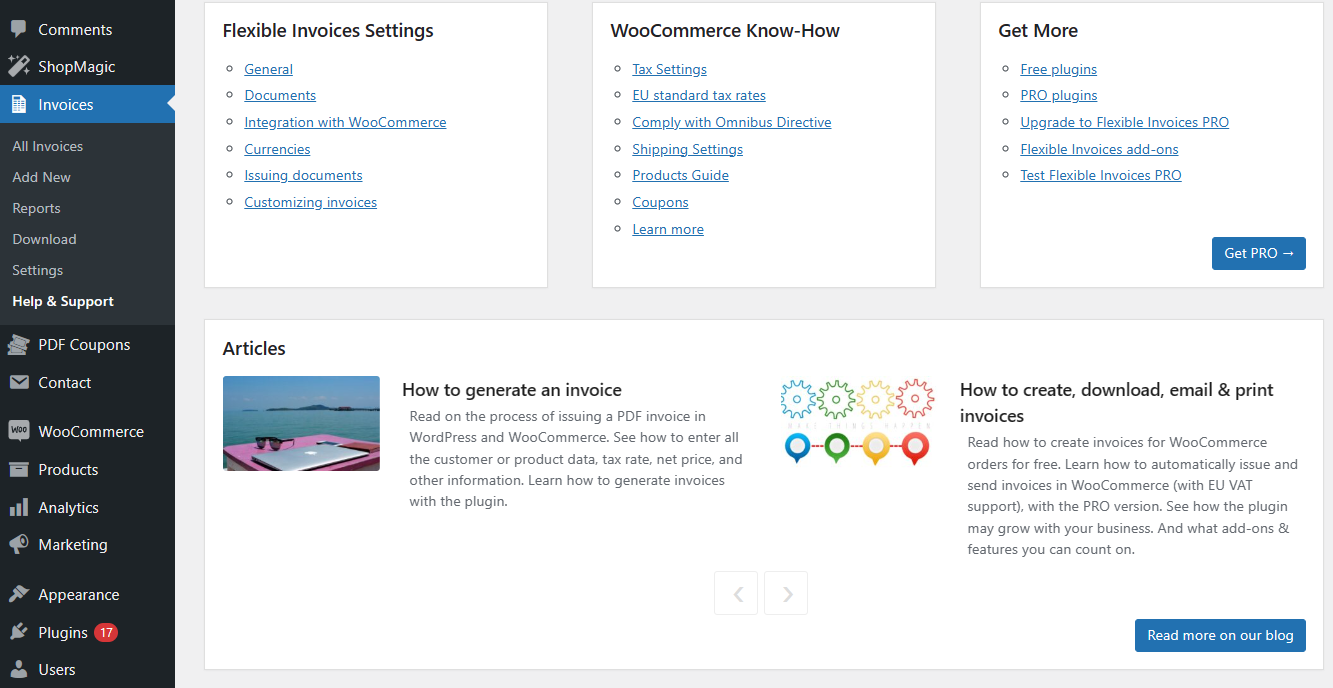The image size is (1333, 688).
Task: Show previous article with left chevron
Action: pos(736,594)
